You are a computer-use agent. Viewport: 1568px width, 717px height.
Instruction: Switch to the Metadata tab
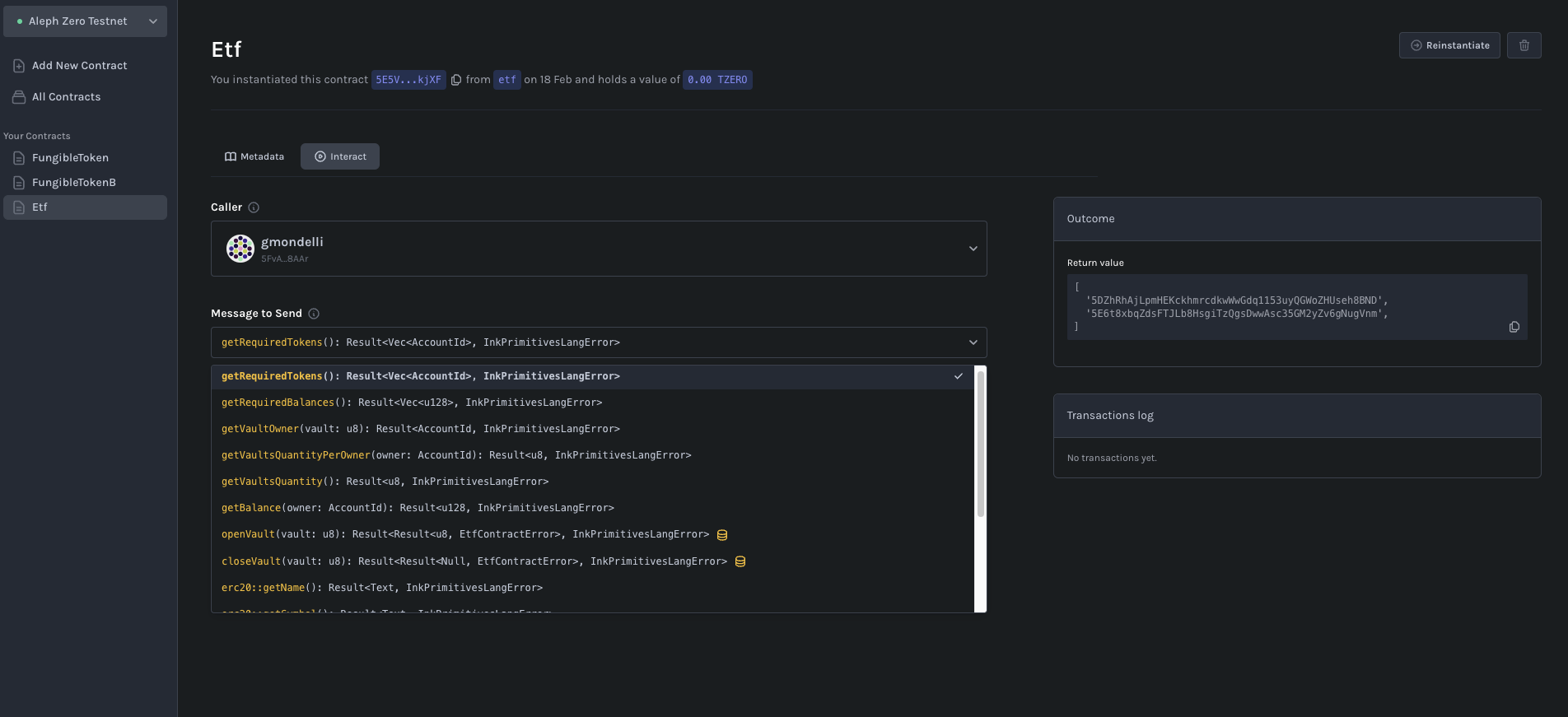point(254,156)
